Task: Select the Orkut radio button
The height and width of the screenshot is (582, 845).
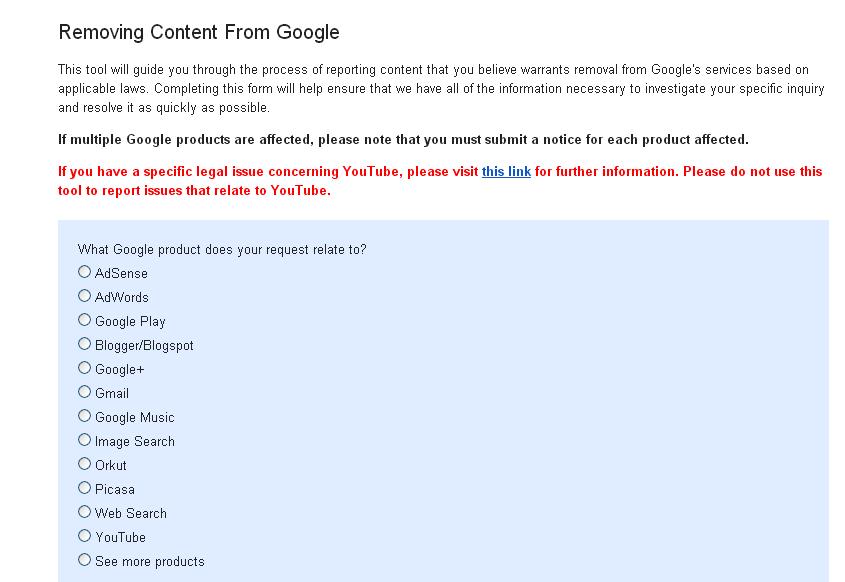Action: pos(85,464)
